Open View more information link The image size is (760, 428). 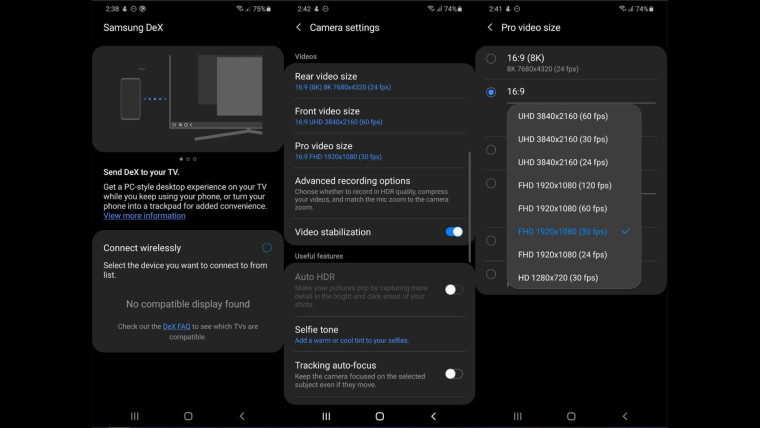pos(144,216)
